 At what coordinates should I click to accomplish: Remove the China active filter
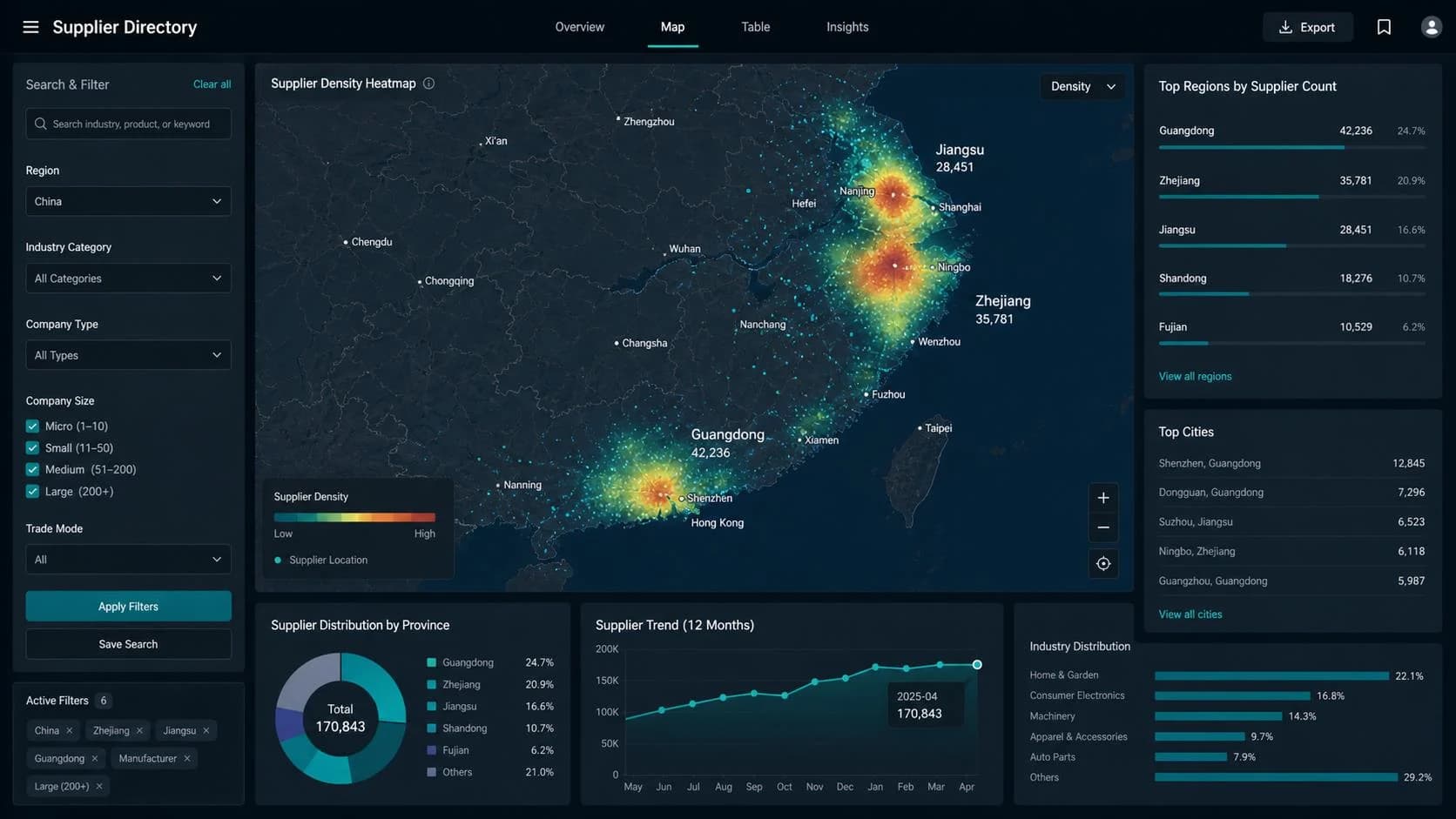69,730
